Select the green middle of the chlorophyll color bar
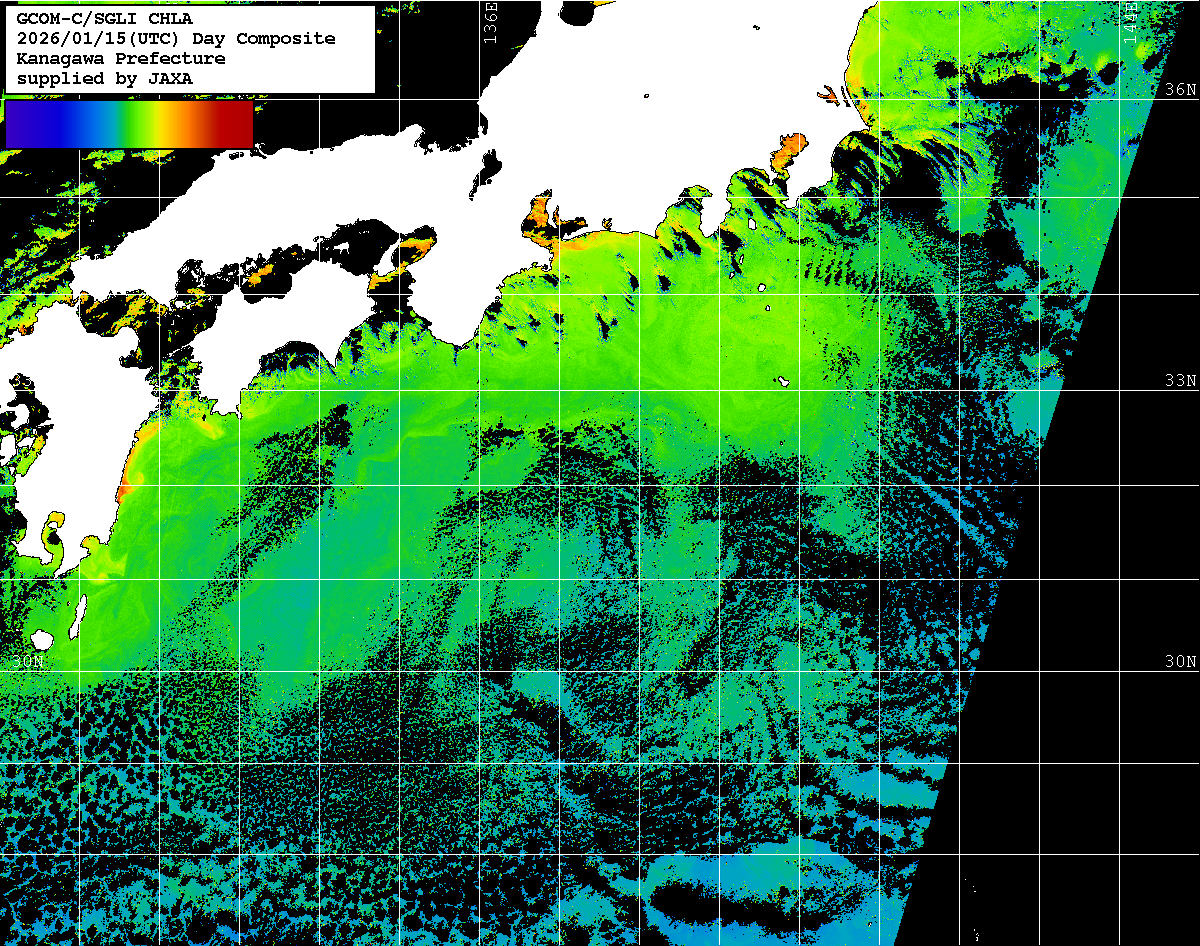The height and width of the screenshot is (946, 1200). 128,124
